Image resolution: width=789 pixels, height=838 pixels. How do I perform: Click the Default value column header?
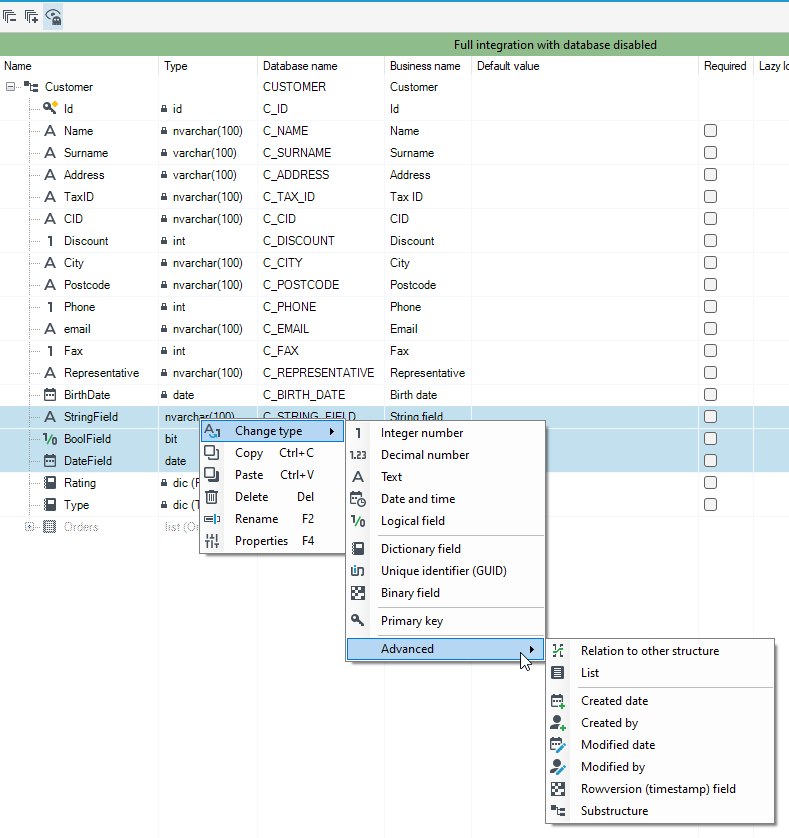(585, 66)
